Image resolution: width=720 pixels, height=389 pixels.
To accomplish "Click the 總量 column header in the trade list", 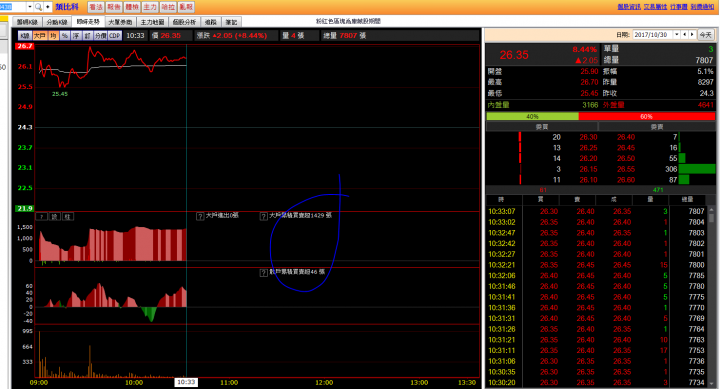I will click(687, 199).
